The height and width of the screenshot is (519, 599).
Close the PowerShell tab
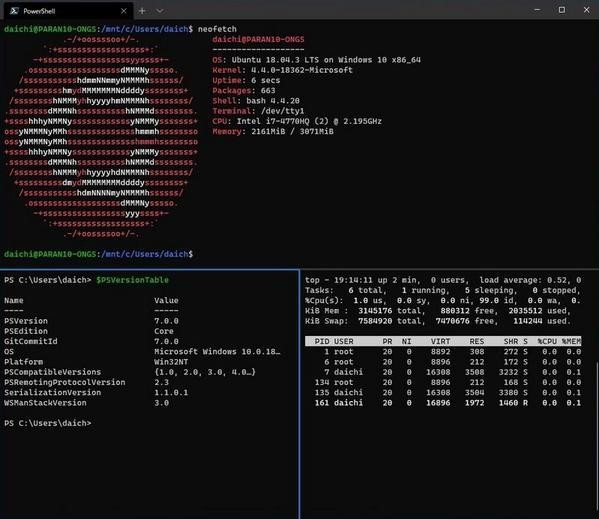(123, 11)
